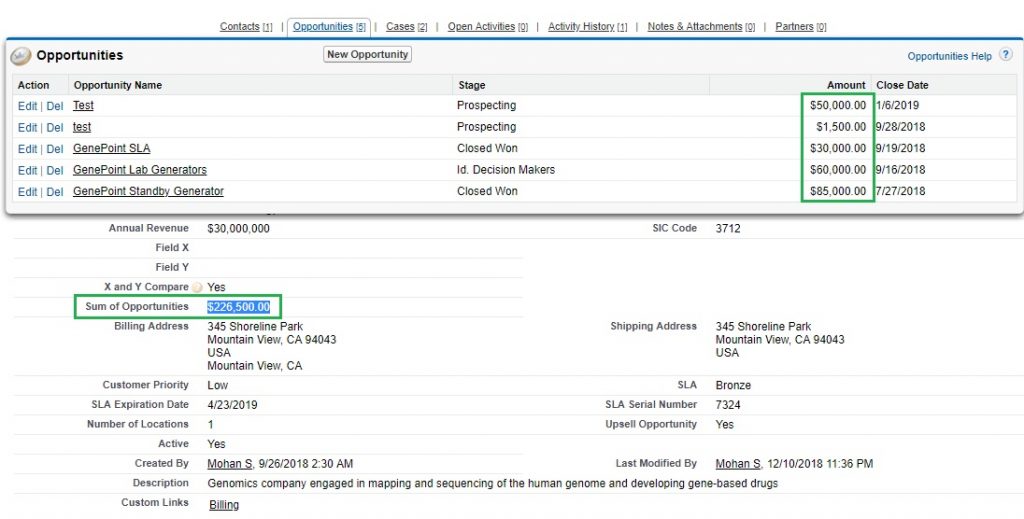Edit the GenePoint SLA opportunity
The width and height of the screenshot is (1024, 519).
click(27, 149)
